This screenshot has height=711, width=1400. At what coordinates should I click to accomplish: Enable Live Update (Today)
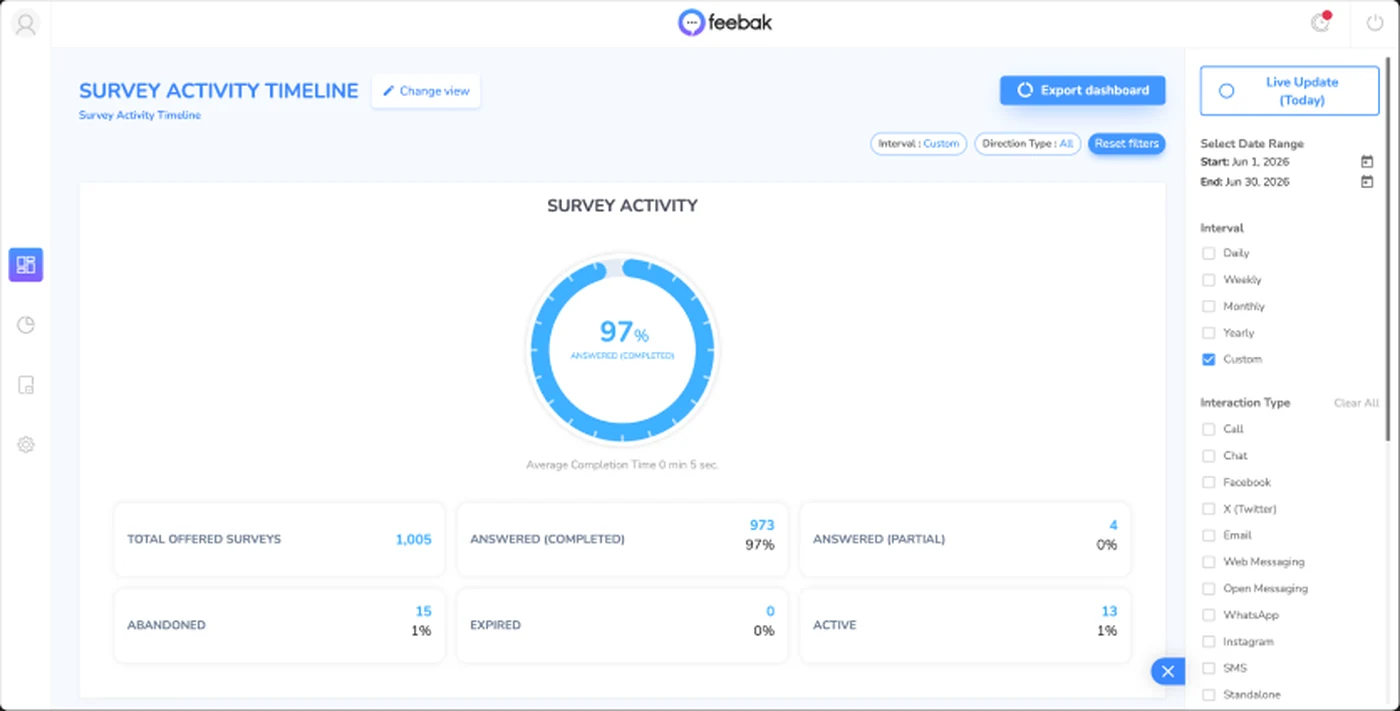pos(1290,91)
